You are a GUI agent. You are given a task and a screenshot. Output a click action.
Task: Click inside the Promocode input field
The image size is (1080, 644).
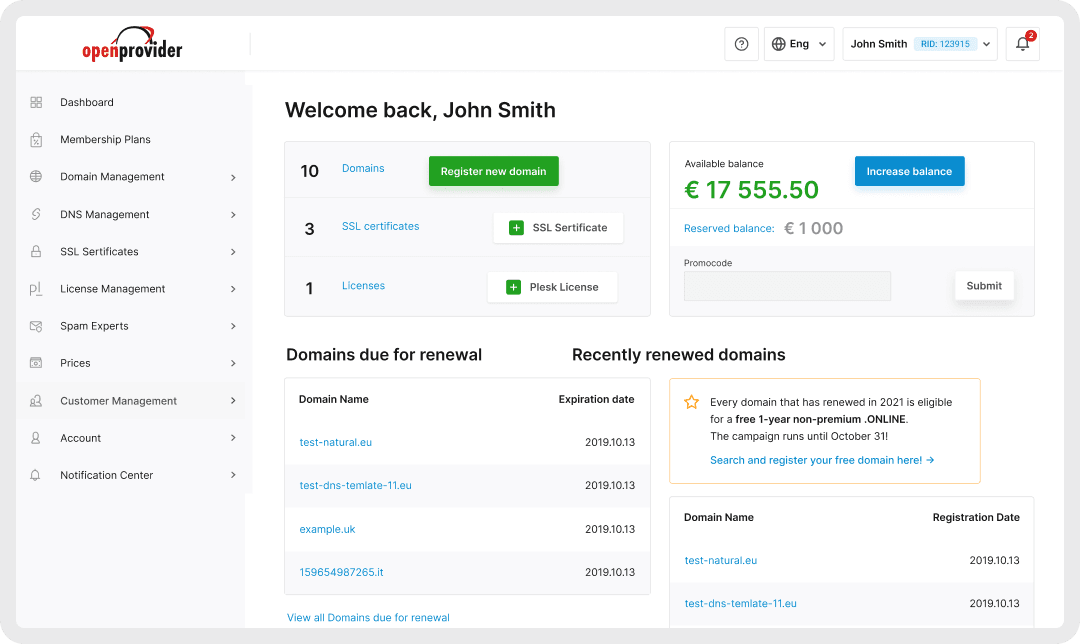[787, 285]
